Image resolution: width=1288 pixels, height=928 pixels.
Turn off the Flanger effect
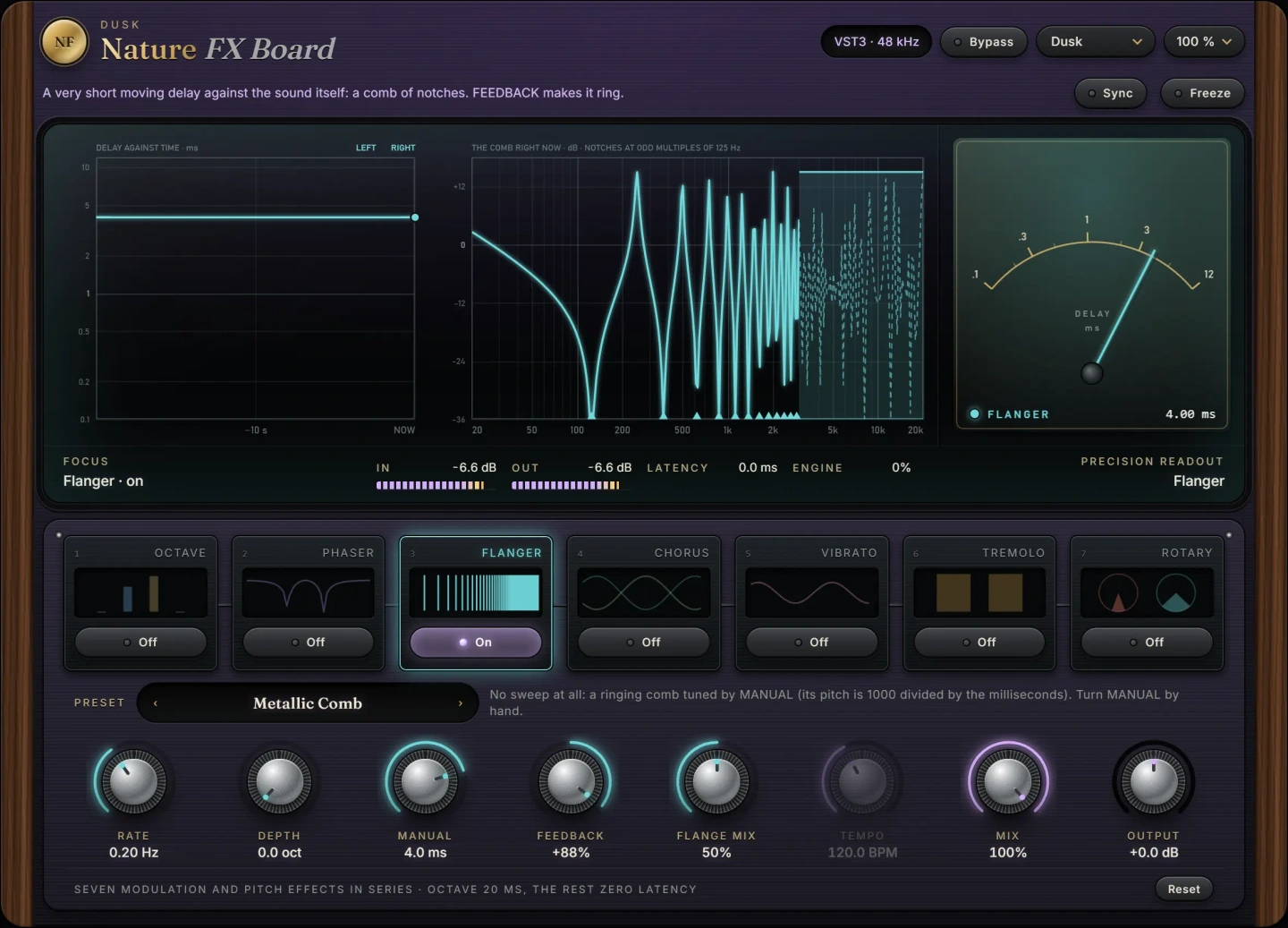coord(476,643)
